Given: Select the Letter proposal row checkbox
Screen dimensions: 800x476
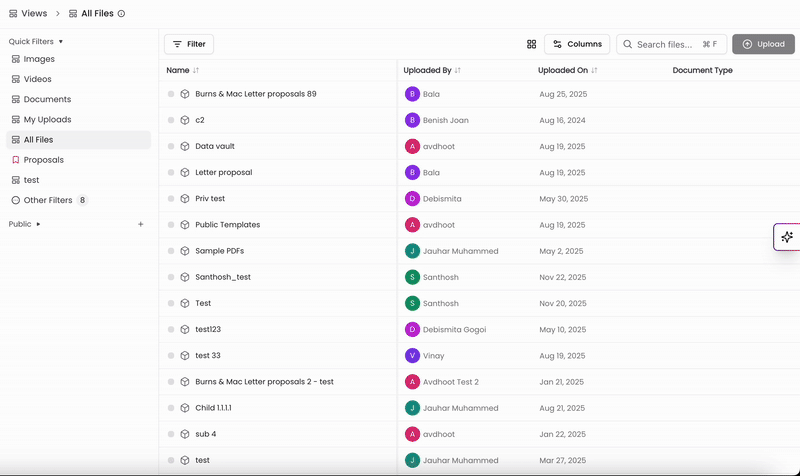Looking at the screenshot, I should pos(171,172).
